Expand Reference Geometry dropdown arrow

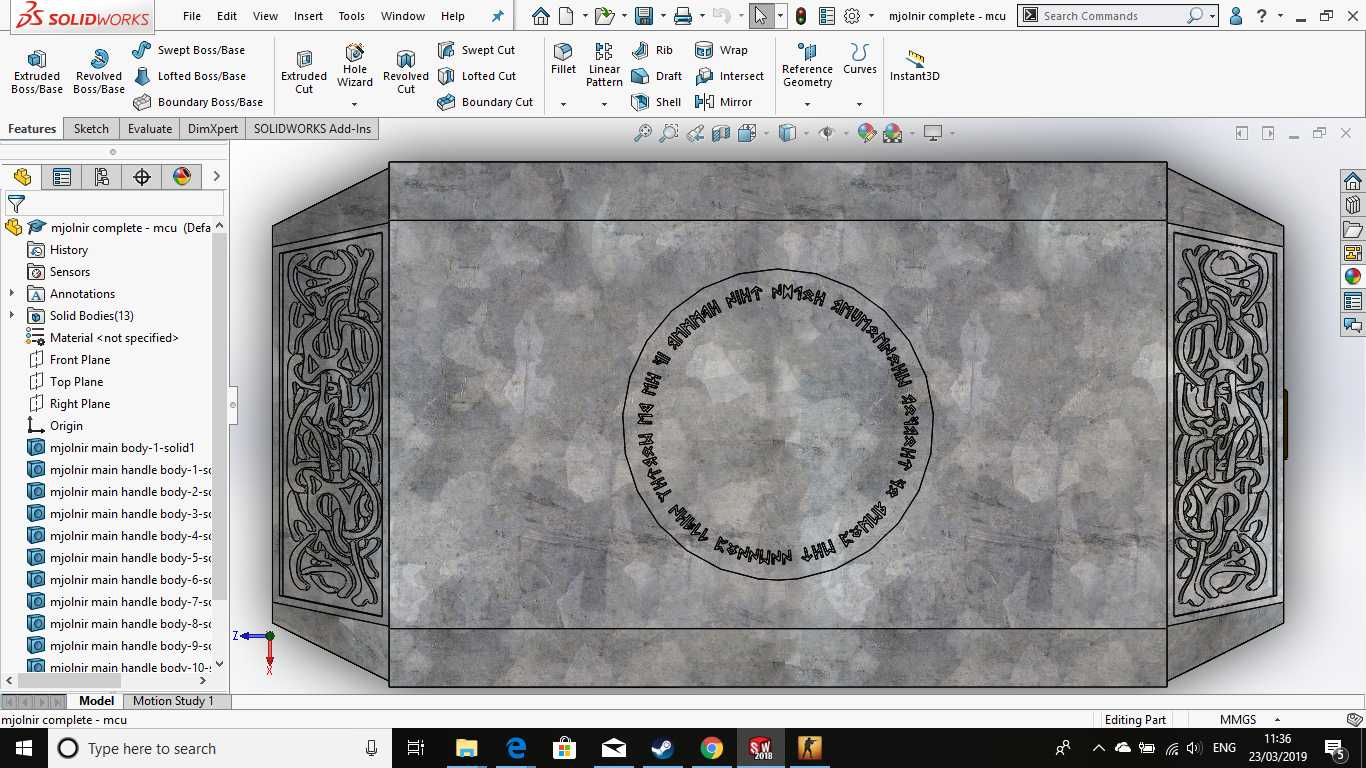coord(807,104)
